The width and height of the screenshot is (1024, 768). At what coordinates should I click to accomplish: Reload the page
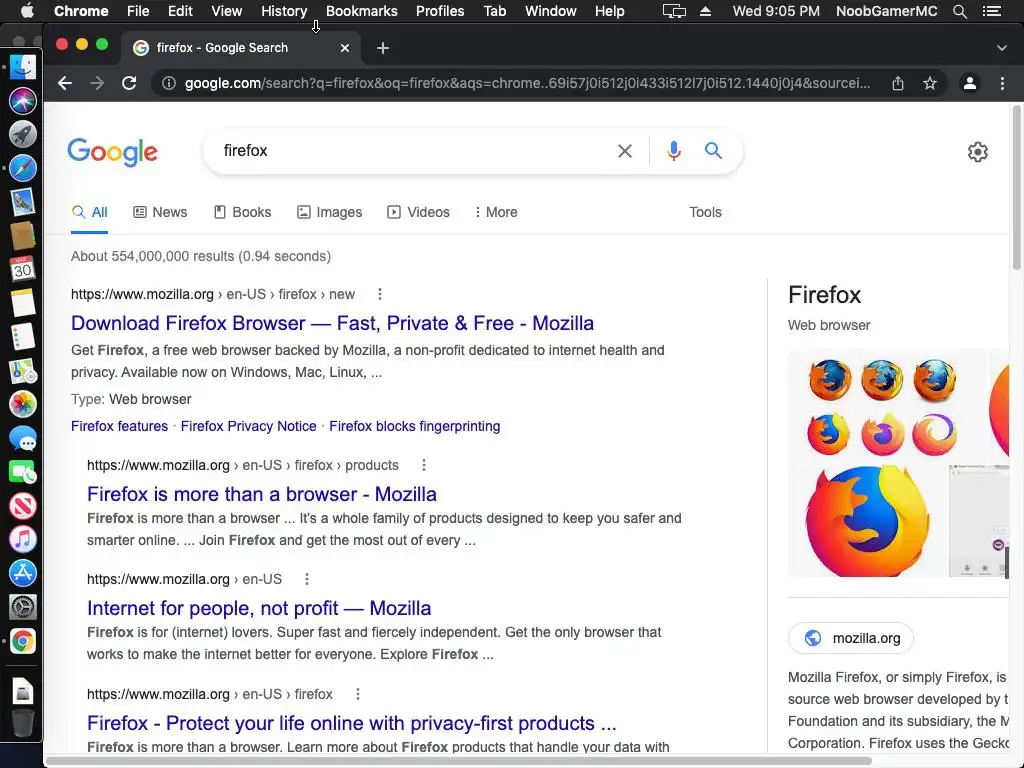click(x=129, y=83)
